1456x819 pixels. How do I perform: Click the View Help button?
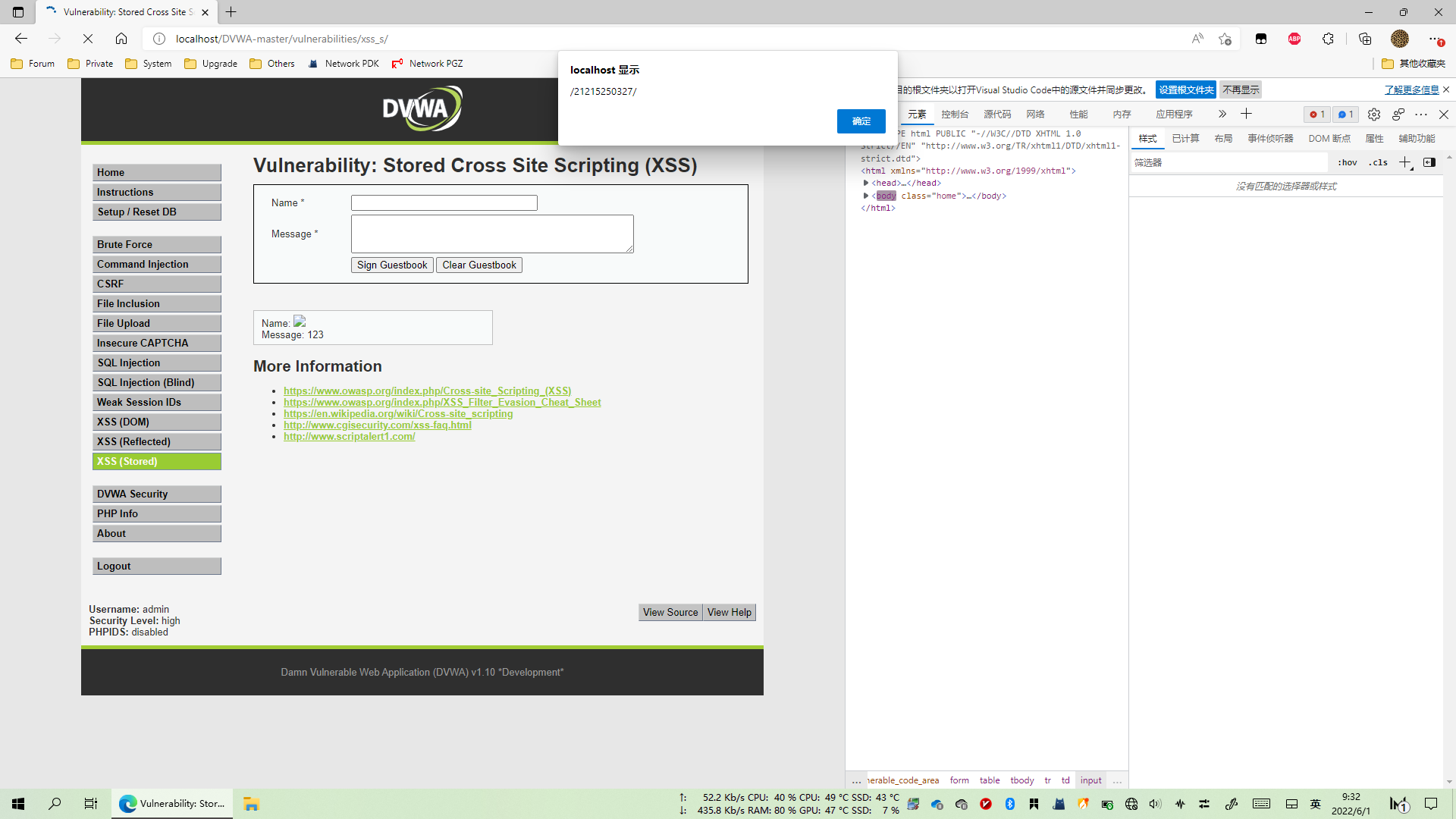click(x=730, y=612)
